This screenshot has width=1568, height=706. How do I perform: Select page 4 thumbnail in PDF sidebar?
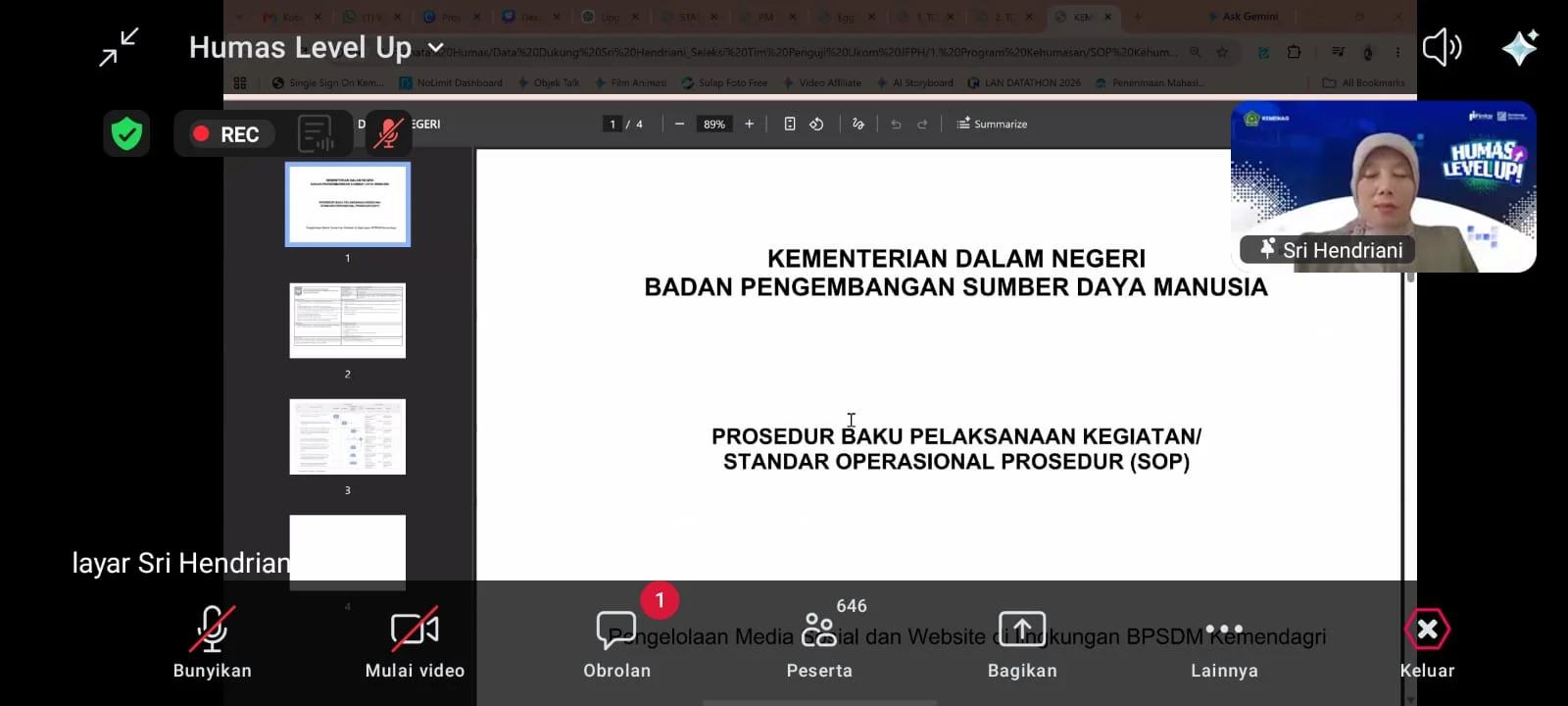348,552
